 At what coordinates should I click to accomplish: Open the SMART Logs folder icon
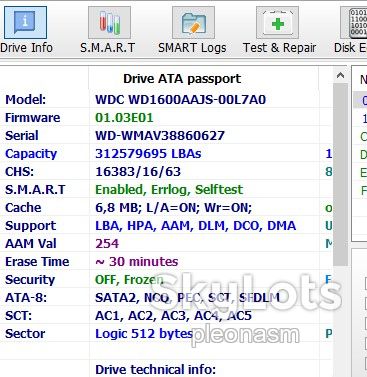tap(193, 23)
